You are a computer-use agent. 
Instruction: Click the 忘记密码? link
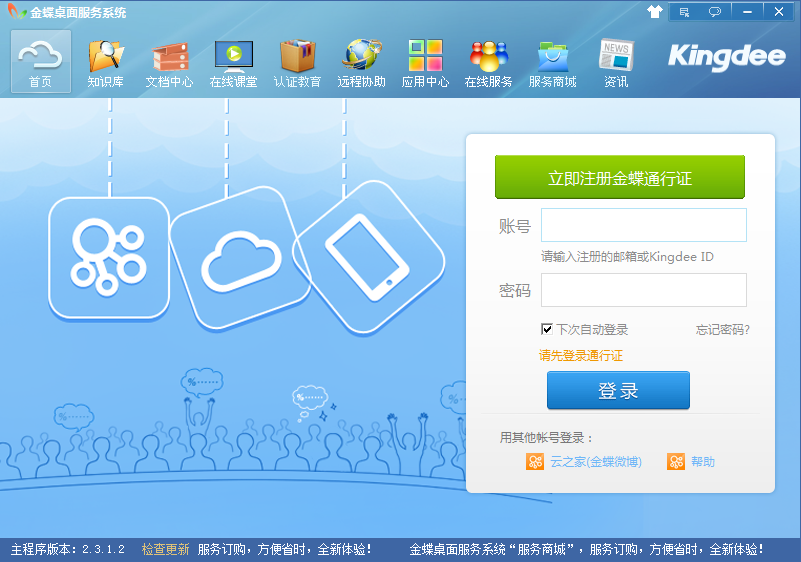(722, 330)
